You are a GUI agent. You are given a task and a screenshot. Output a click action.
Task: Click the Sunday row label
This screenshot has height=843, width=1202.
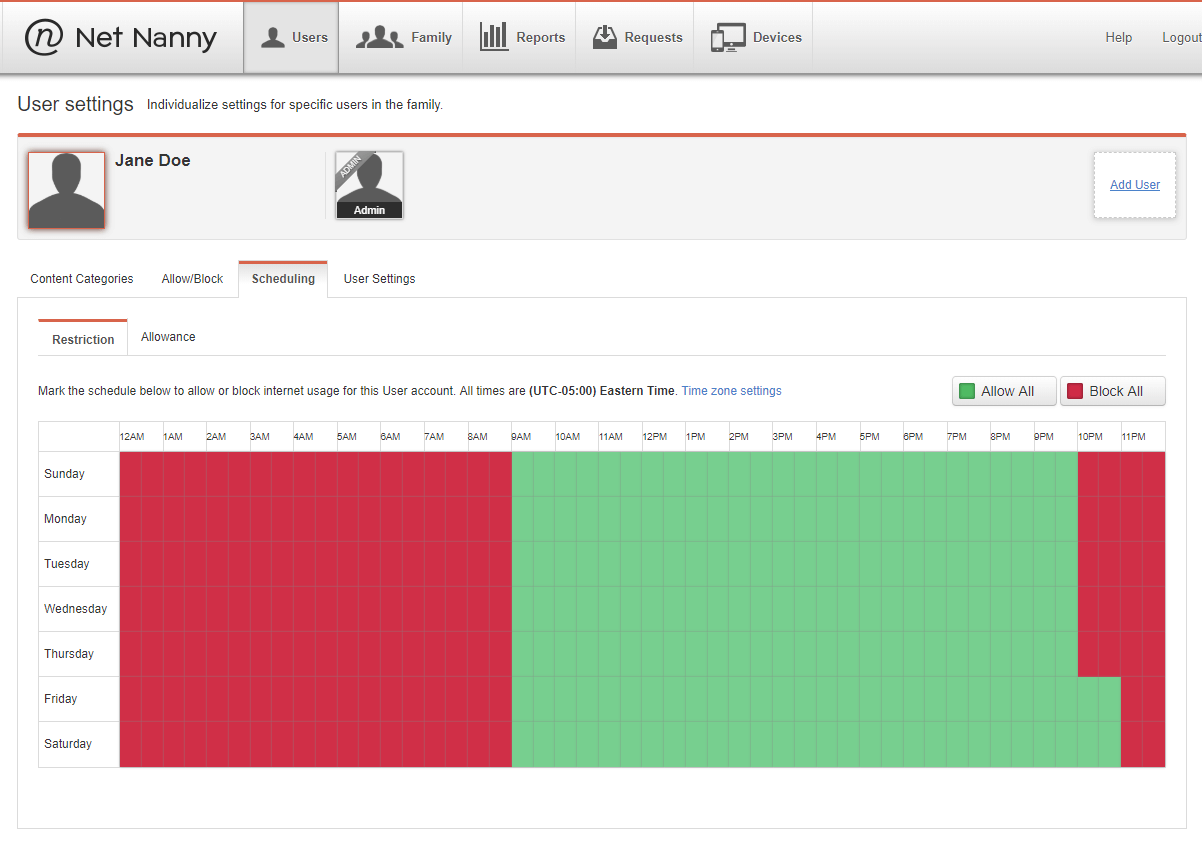click(x=65, y=474)
